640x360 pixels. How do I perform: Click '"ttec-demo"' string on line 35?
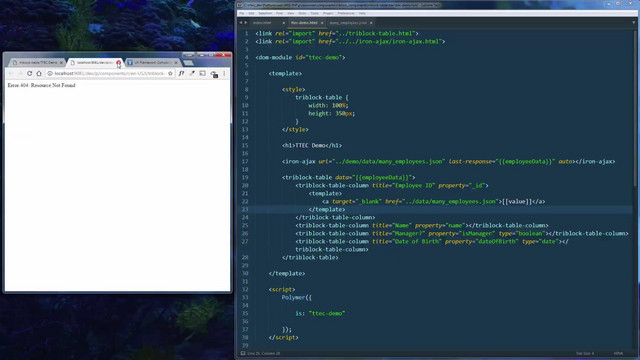click(x=327, y=313)
